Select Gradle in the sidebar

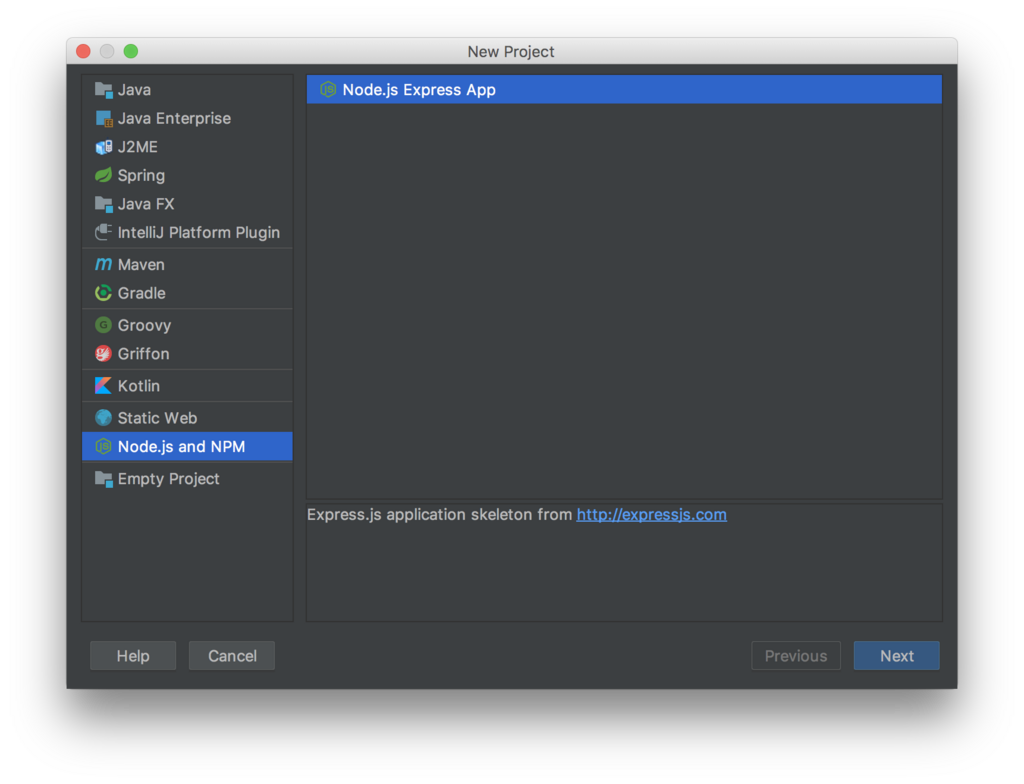tap(187, 293)
